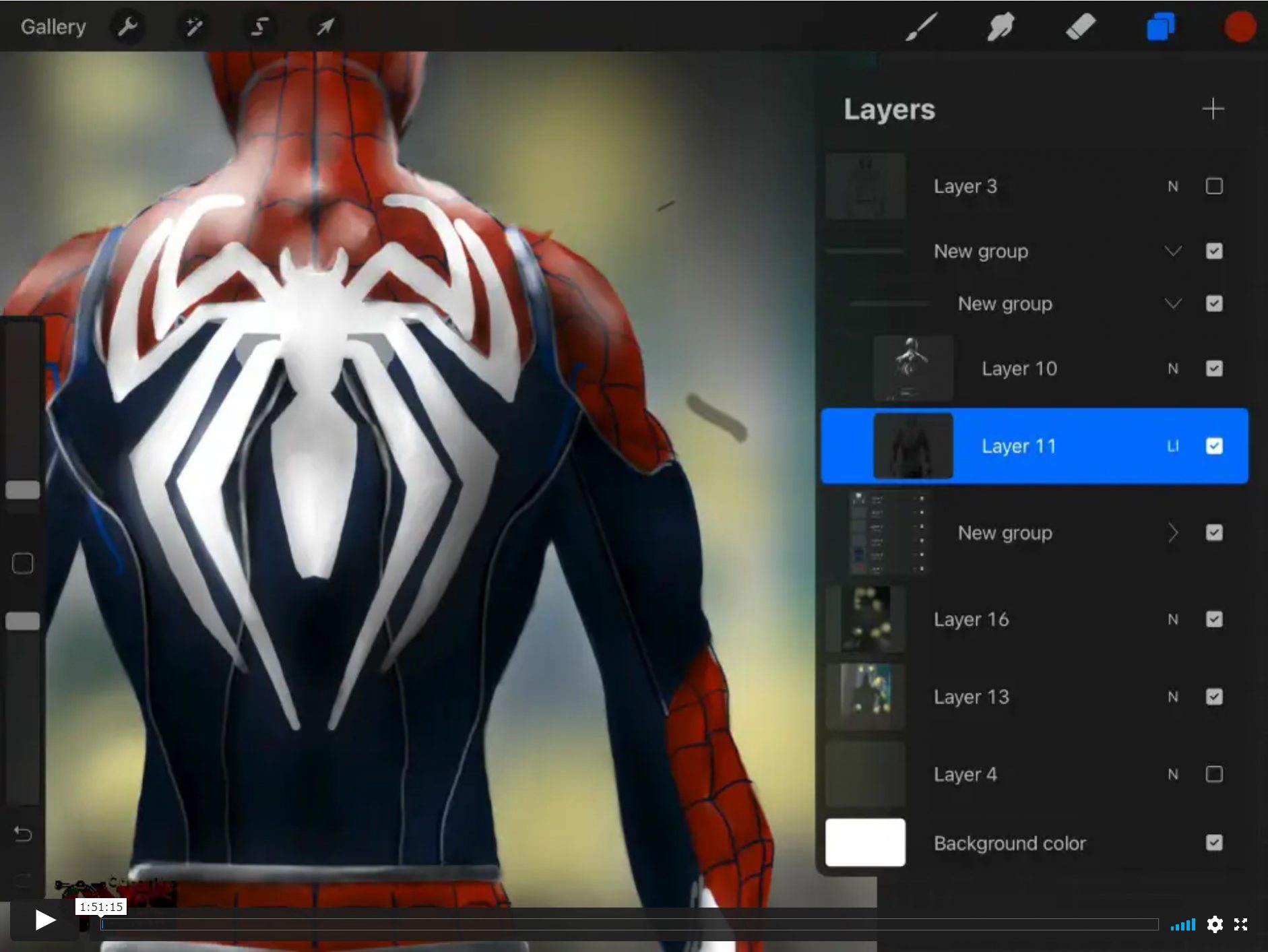Enable visibility for Layer 4
The image size is (1268, 952).
point(1215,774)
